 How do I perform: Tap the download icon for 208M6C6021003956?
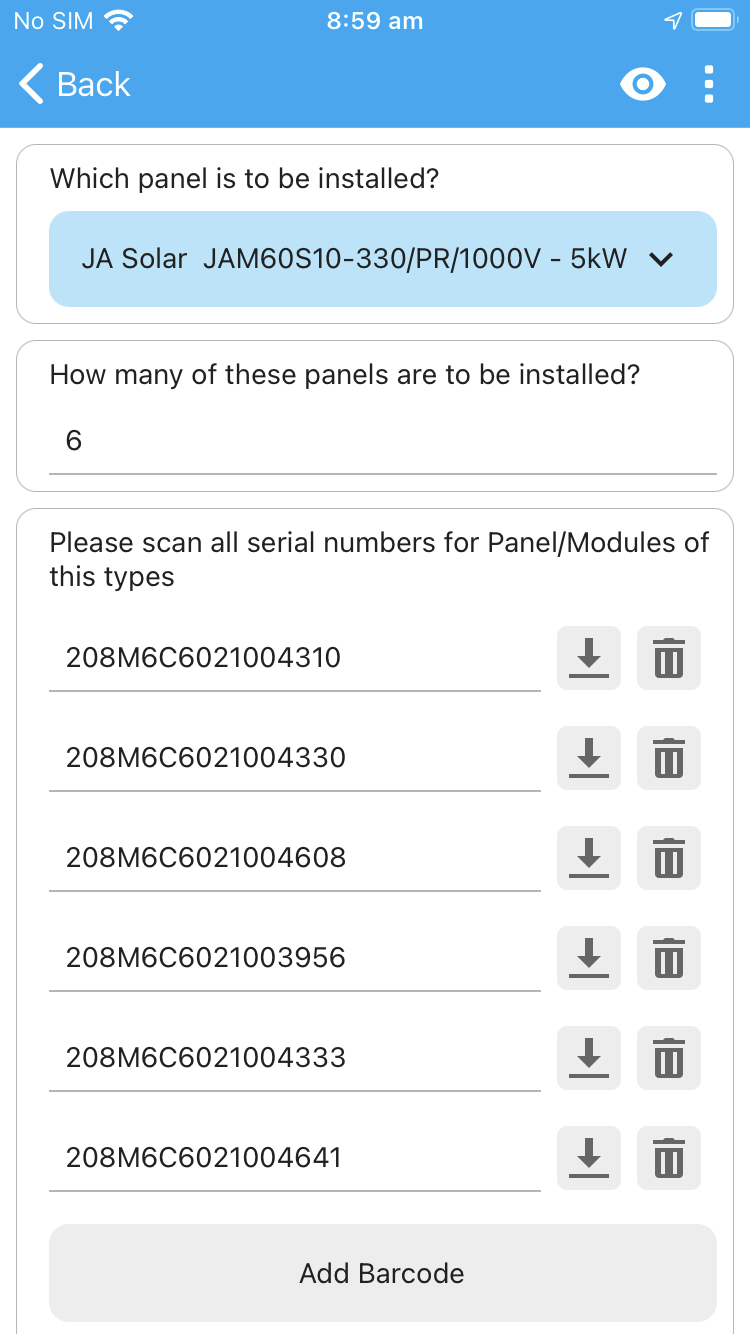coord(589,958)
